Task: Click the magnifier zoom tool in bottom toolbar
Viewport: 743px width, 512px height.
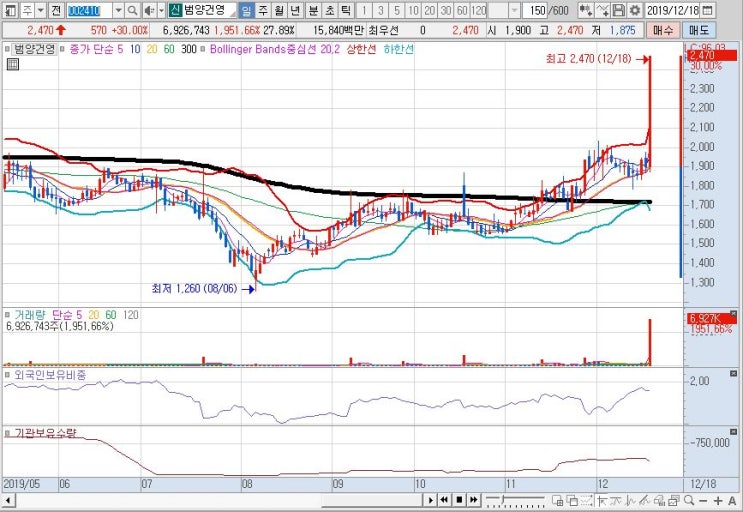Action: [689, 500]
